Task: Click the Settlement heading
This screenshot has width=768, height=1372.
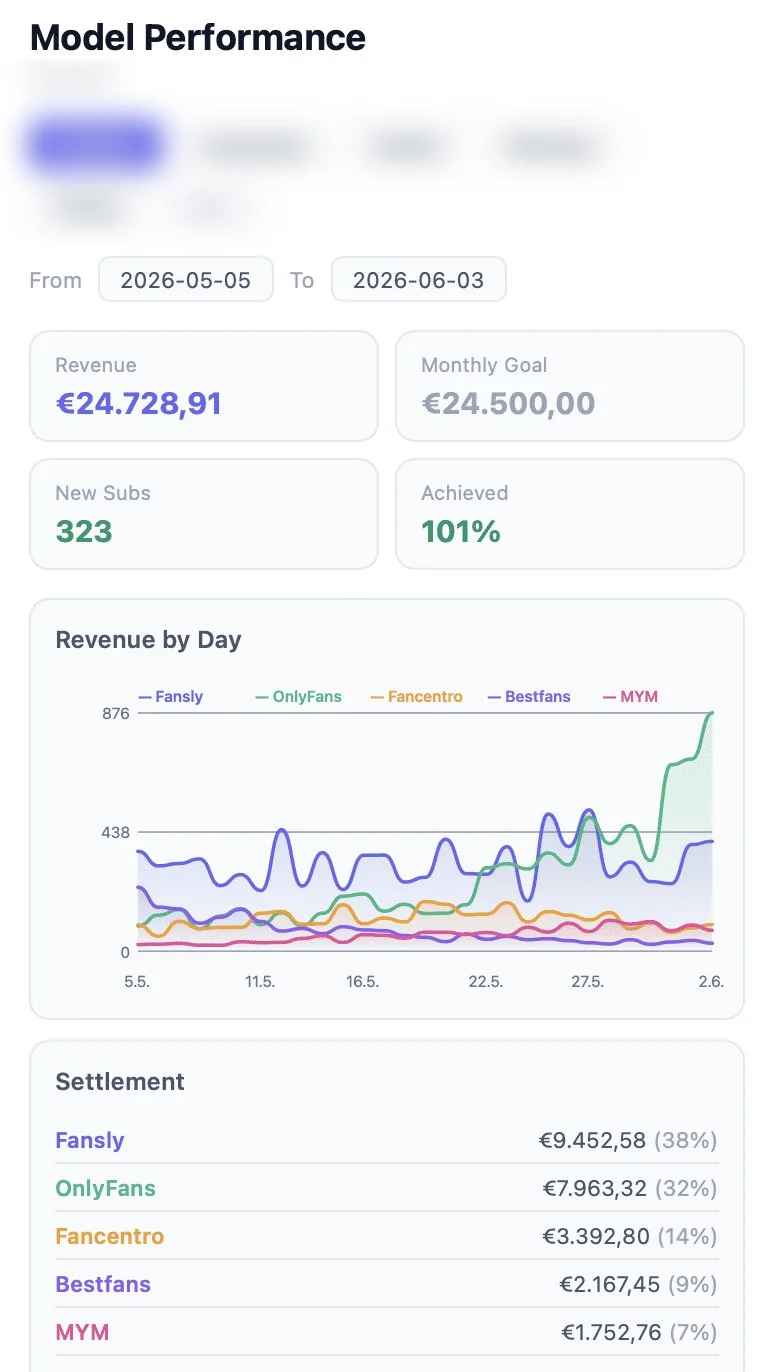Action: click(120, 1082)
